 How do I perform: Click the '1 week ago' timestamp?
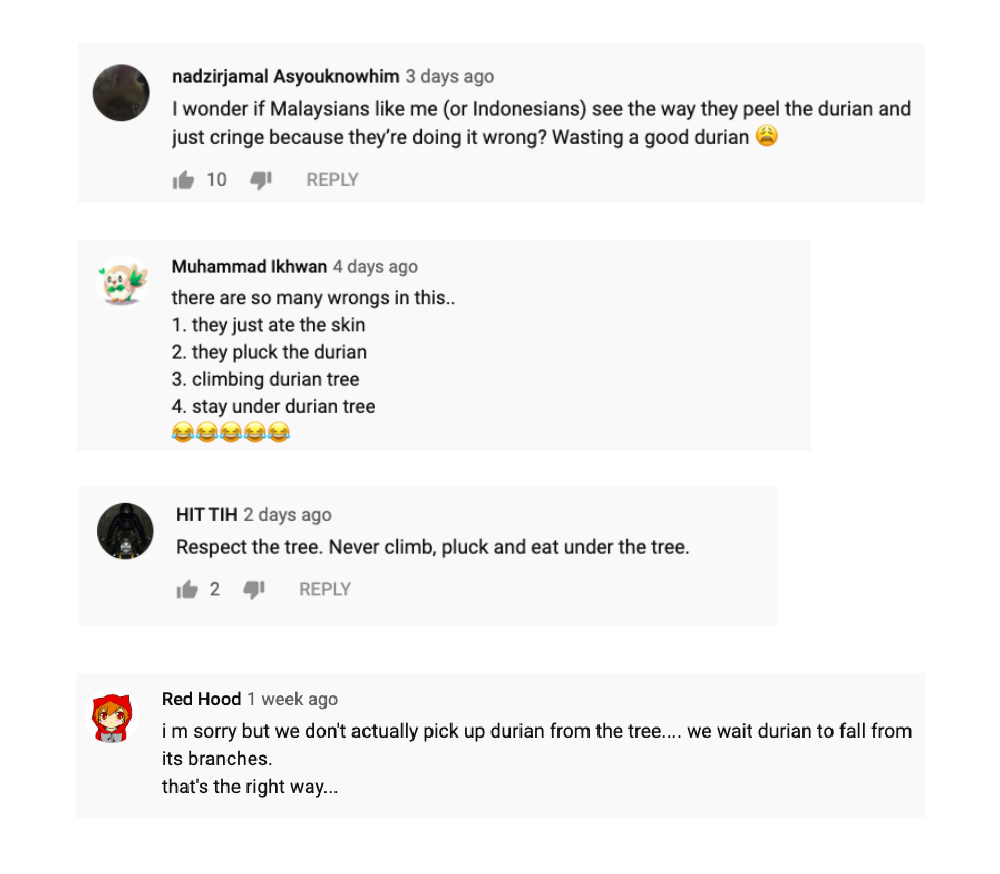[x=292, y=699]
